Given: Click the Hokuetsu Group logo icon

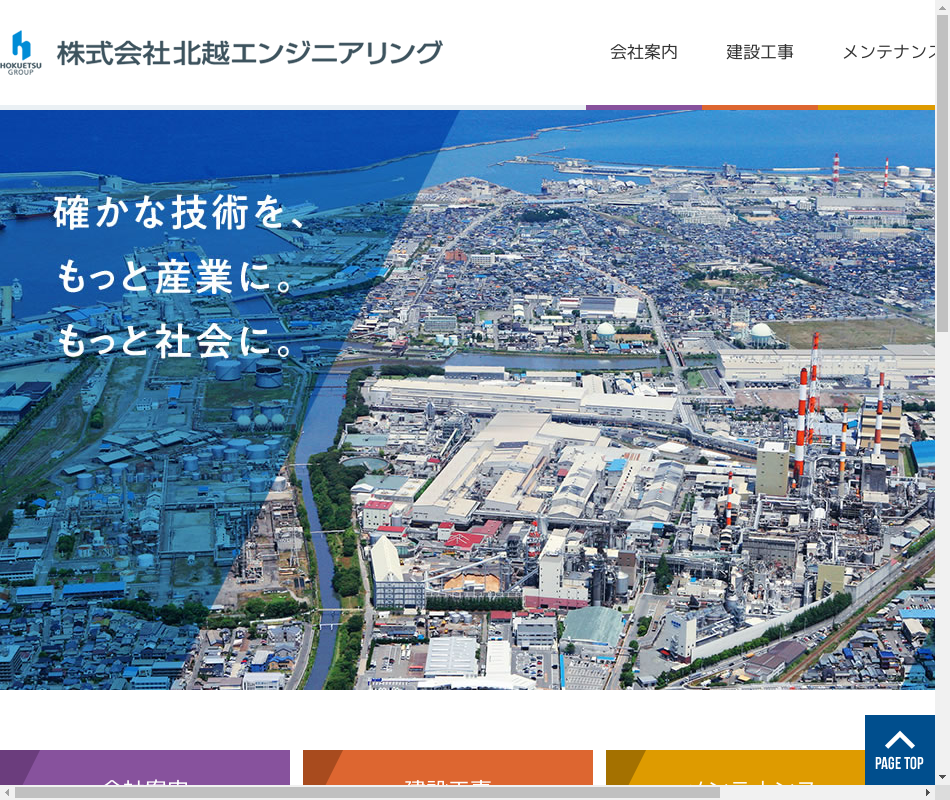Looking at the screenshot, I should [20, 53].
